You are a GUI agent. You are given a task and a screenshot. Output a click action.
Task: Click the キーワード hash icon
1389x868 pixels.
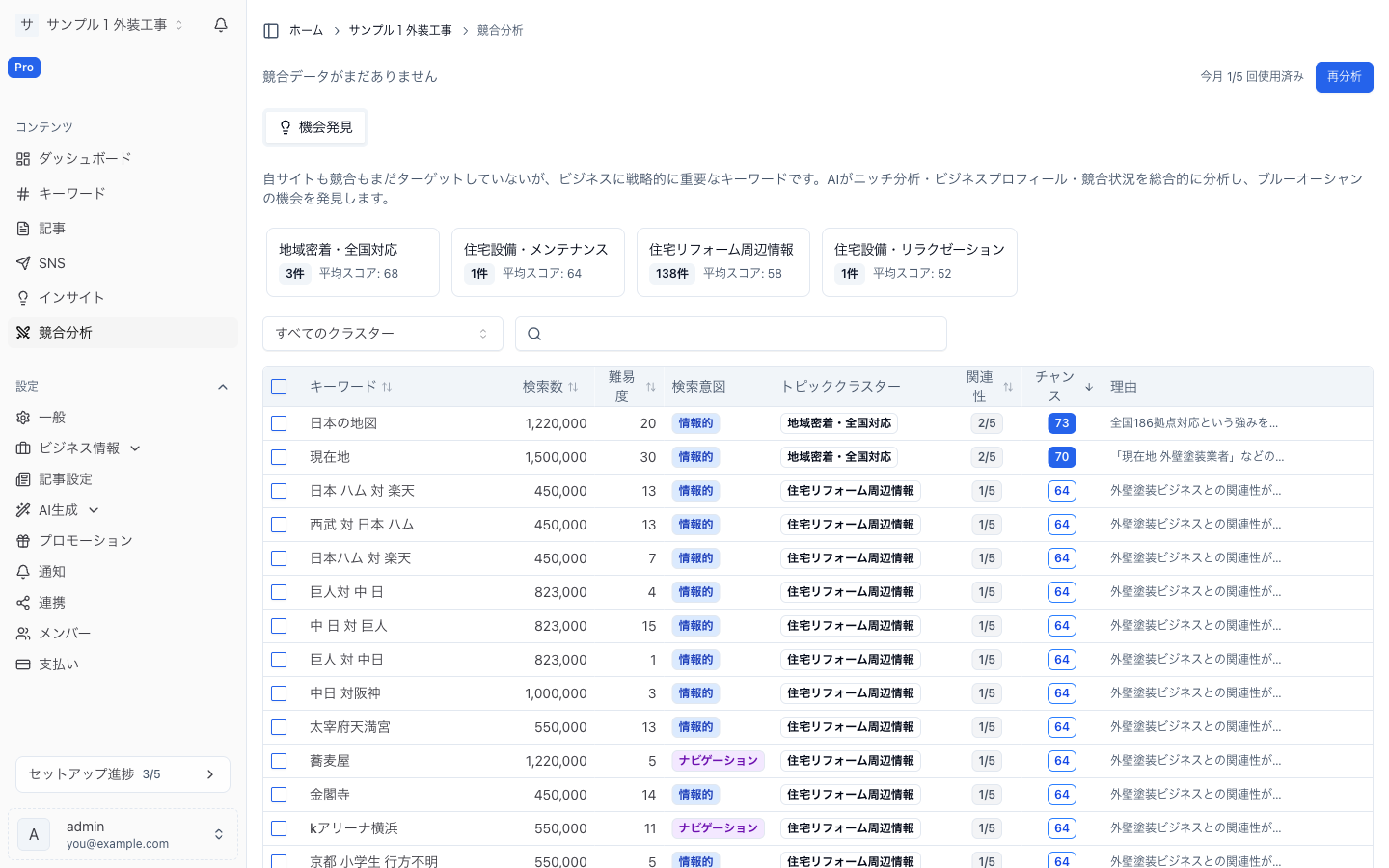pyautogui.click(x=23, y=194)
